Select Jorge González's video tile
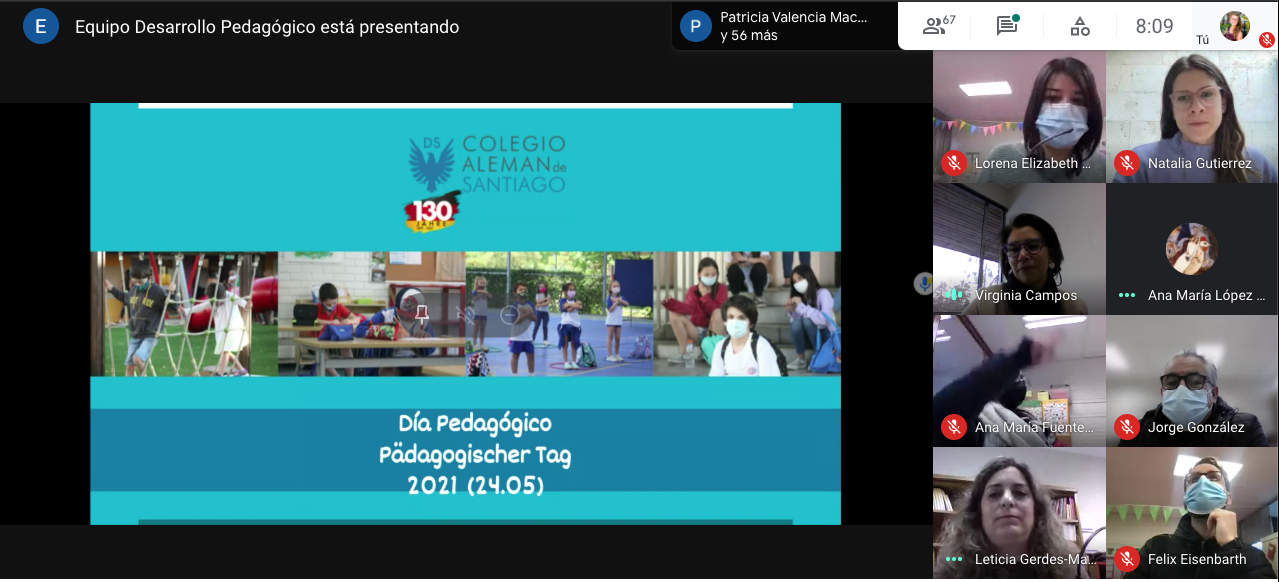 [x=1192, y=381]
